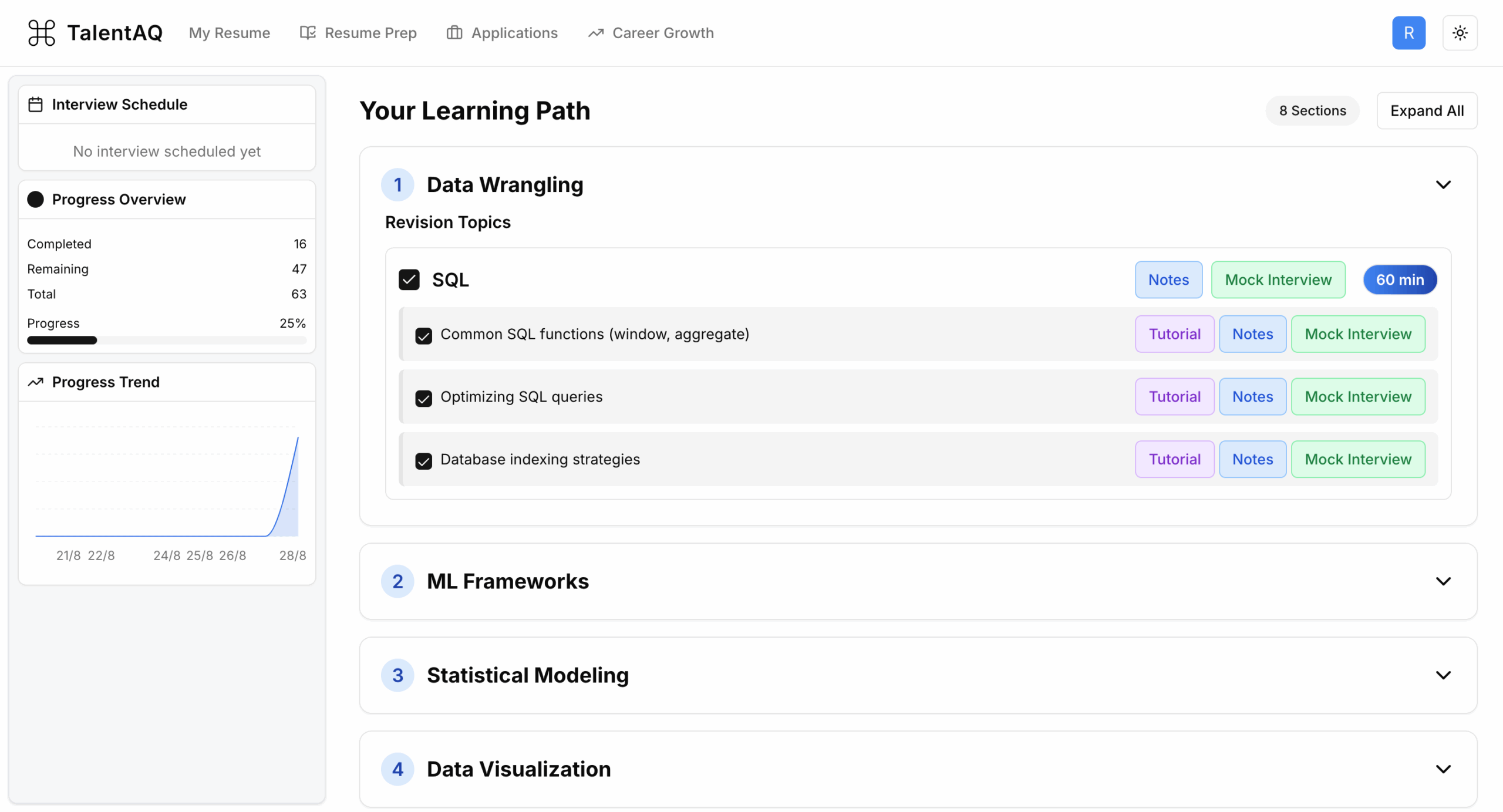Image resolution: width=1503 pixels, height=812 pixels.
Task: Click the Expand All button
Action: [1427, 110]
